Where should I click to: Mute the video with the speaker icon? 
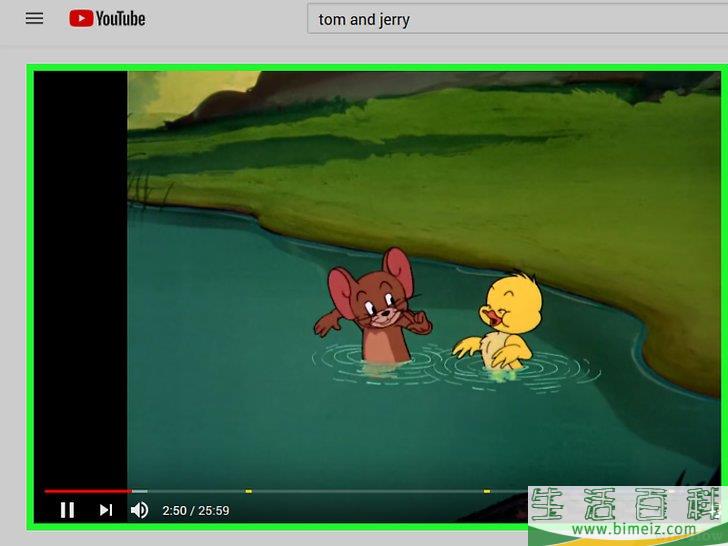point(139,510)
